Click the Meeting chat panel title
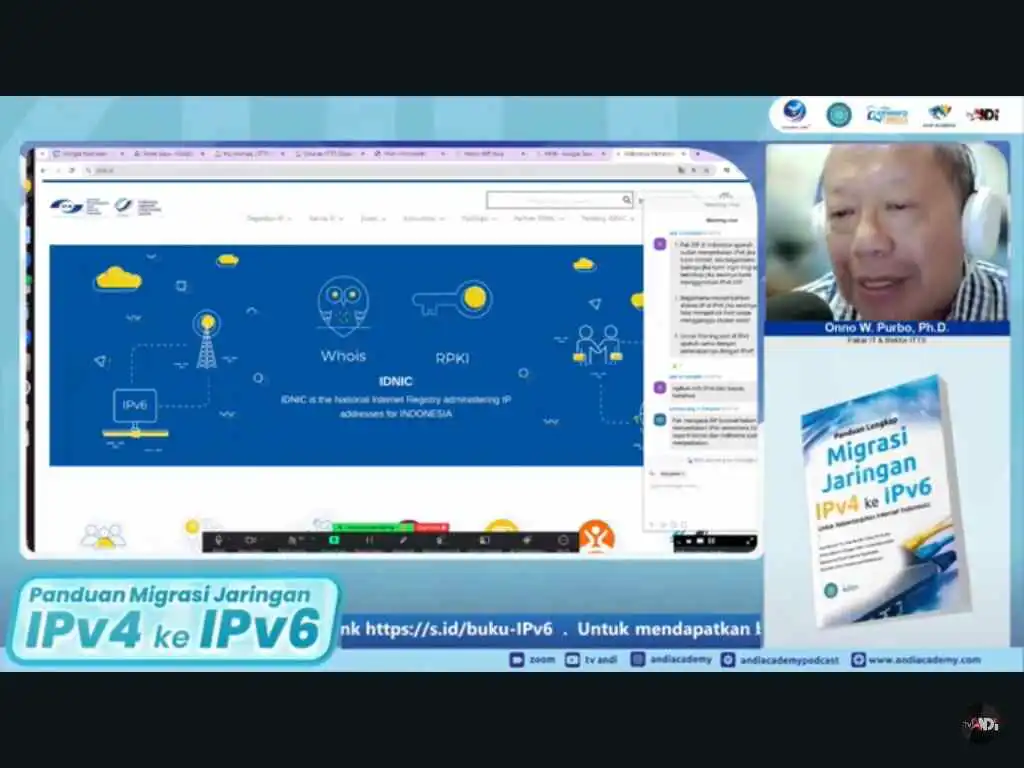Viewport: 1024px width, 768px height. 722,221
